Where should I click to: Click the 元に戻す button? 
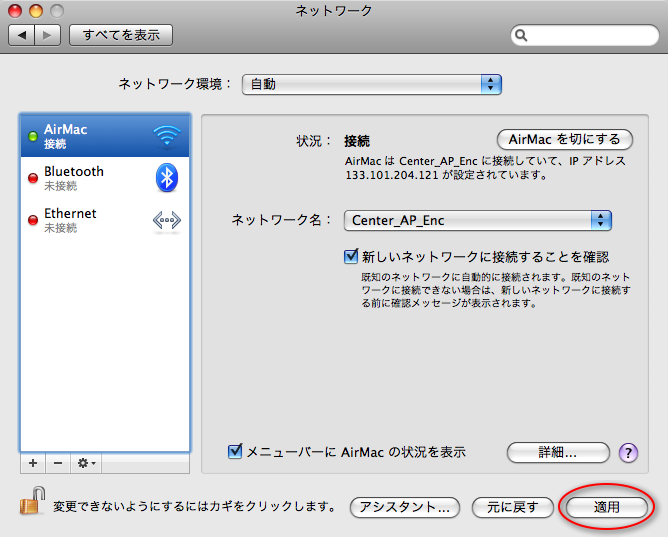[513, 507]
